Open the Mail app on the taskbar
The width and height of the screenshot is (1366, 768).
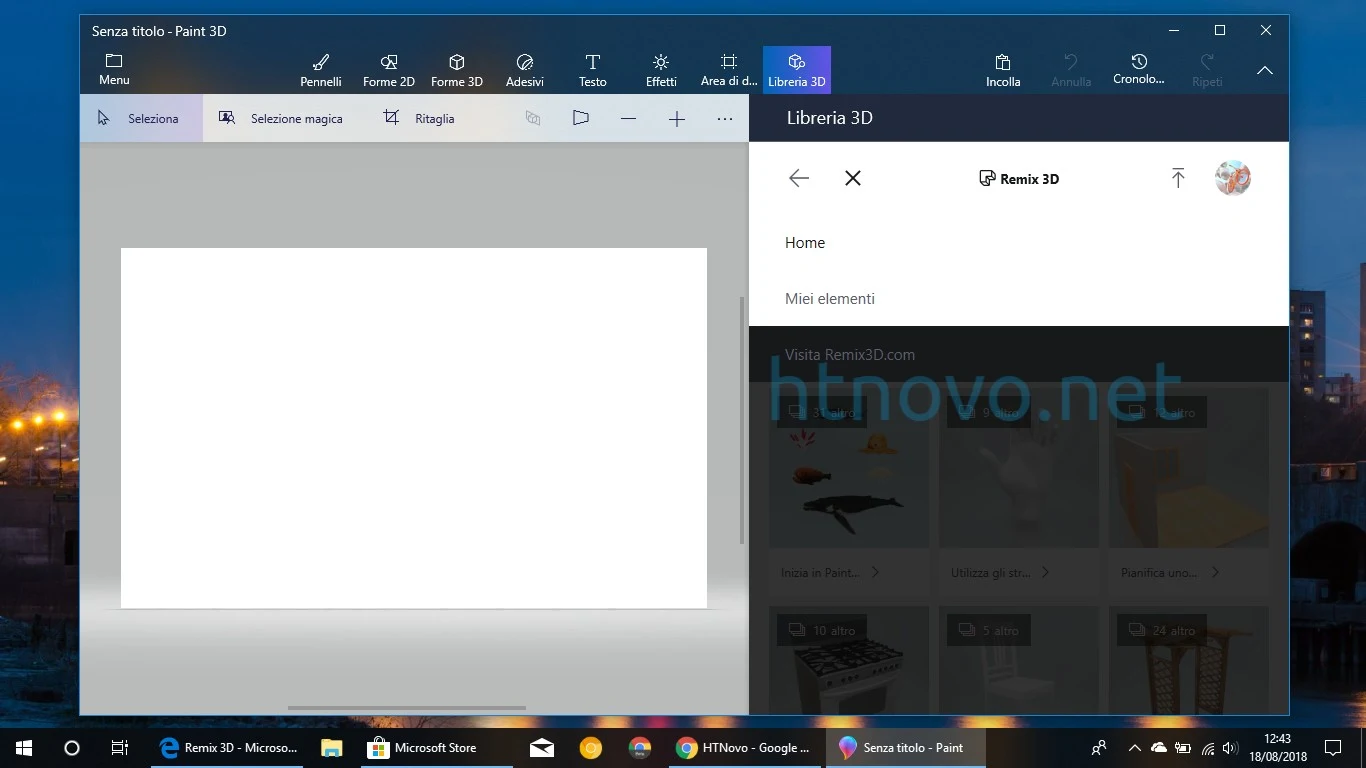[x=542, y=748]
